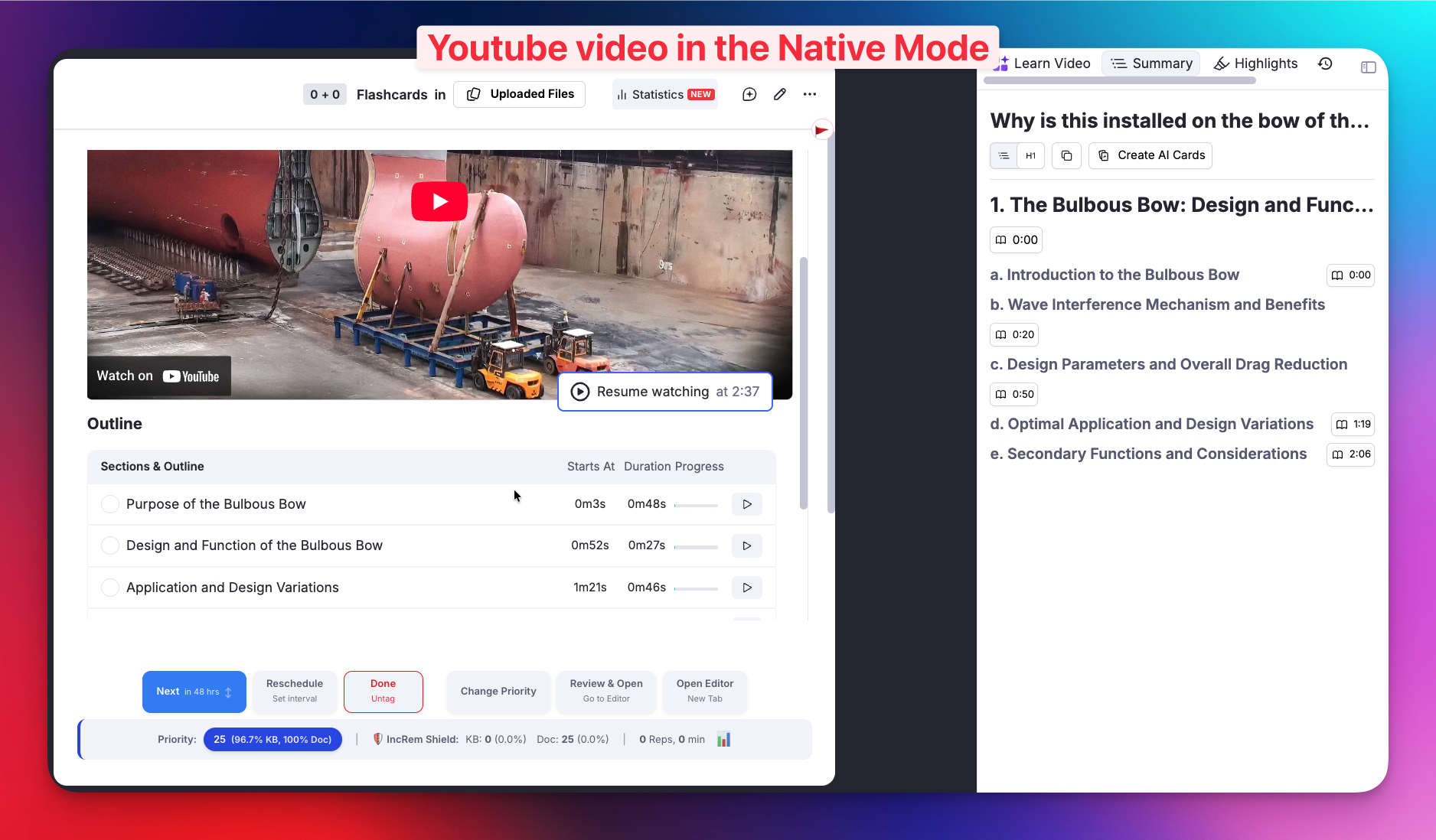The image size is (1436, 840).
Task: Mark Application and Design Variations as complete
Action: click(x=110, y=588)
